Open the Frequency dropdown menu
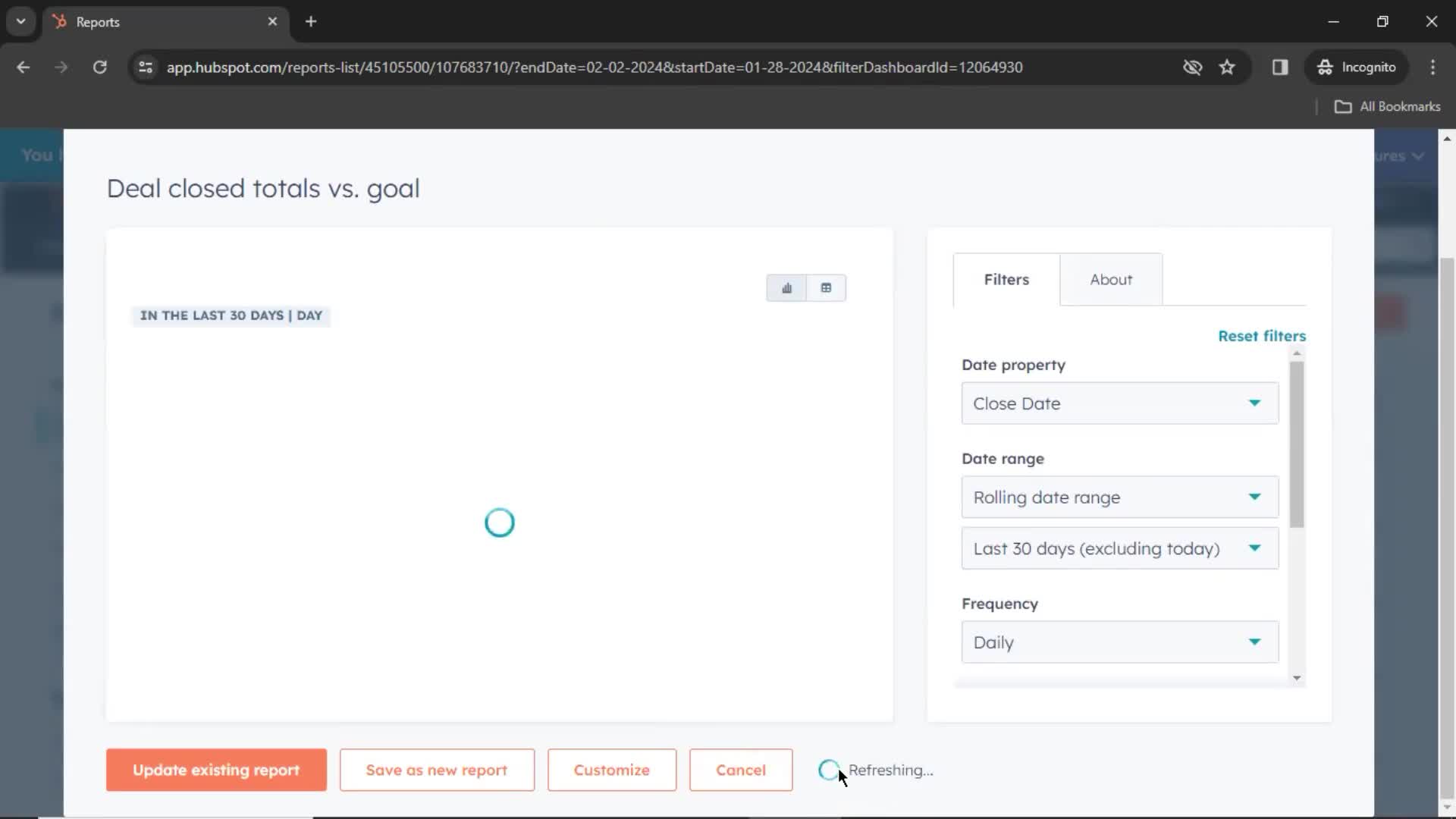Screen dimensions: 1456x819 (1118, 642)
